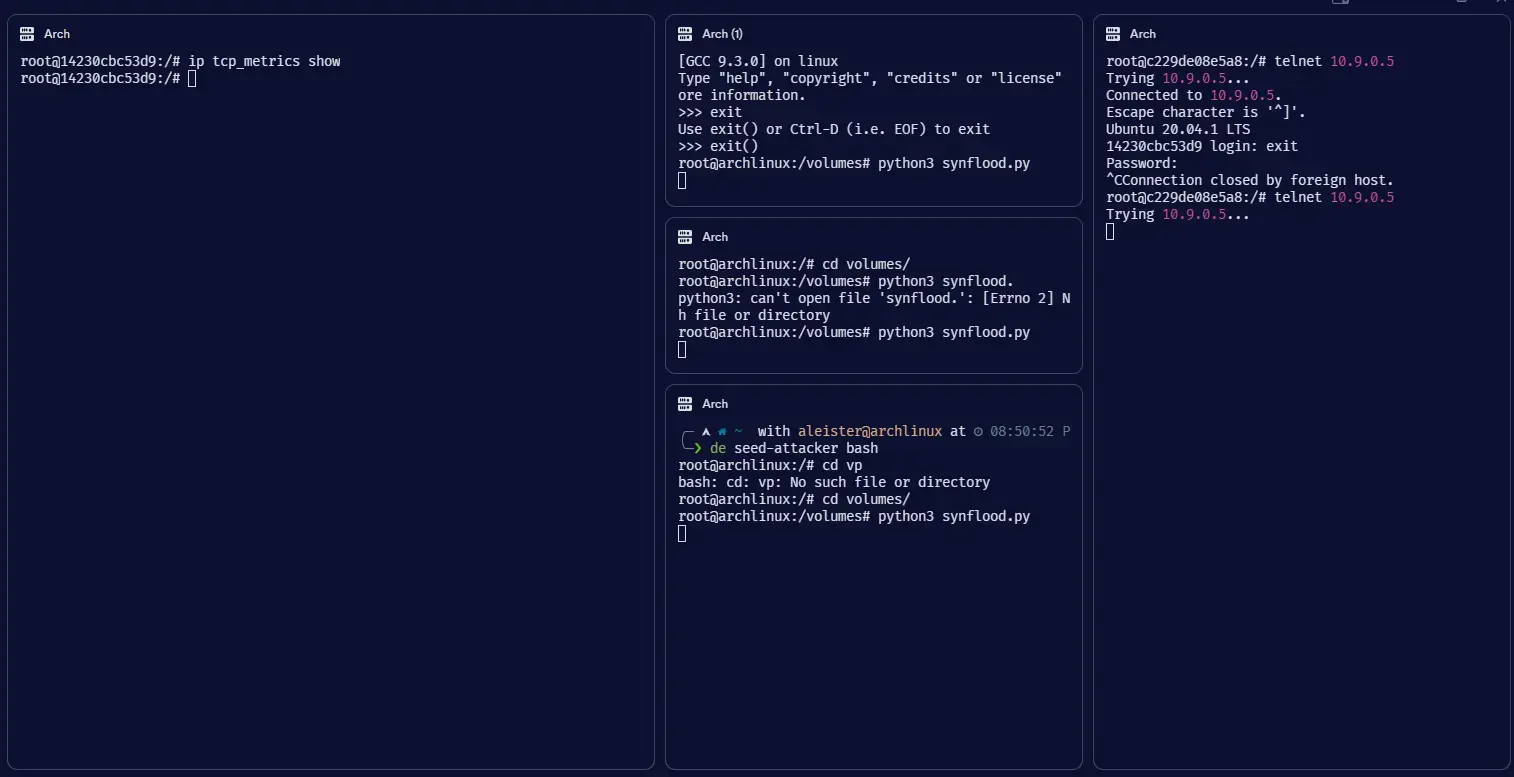Click the 'de seed-attacker bash' command
Viewport: 1514px width, 777px height.
[794, 449]
